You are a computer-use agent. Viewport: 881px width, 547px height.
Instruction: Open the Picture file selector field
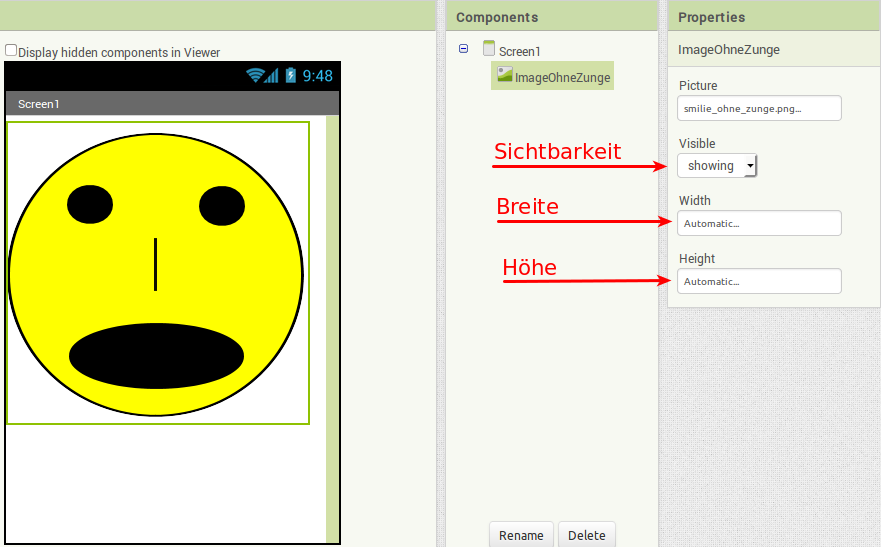[759, 108]
